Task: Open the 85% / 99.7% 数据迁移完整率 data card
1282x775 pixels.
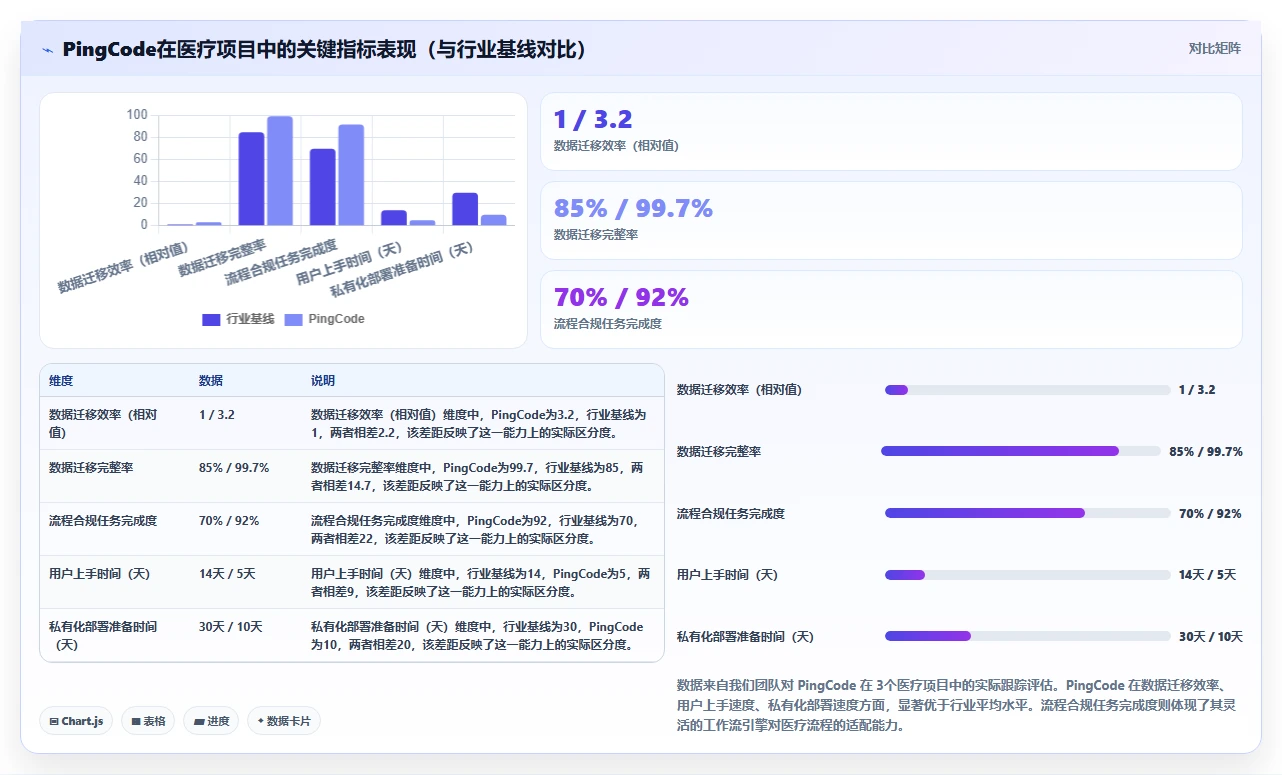Action: tap(891, 220)
